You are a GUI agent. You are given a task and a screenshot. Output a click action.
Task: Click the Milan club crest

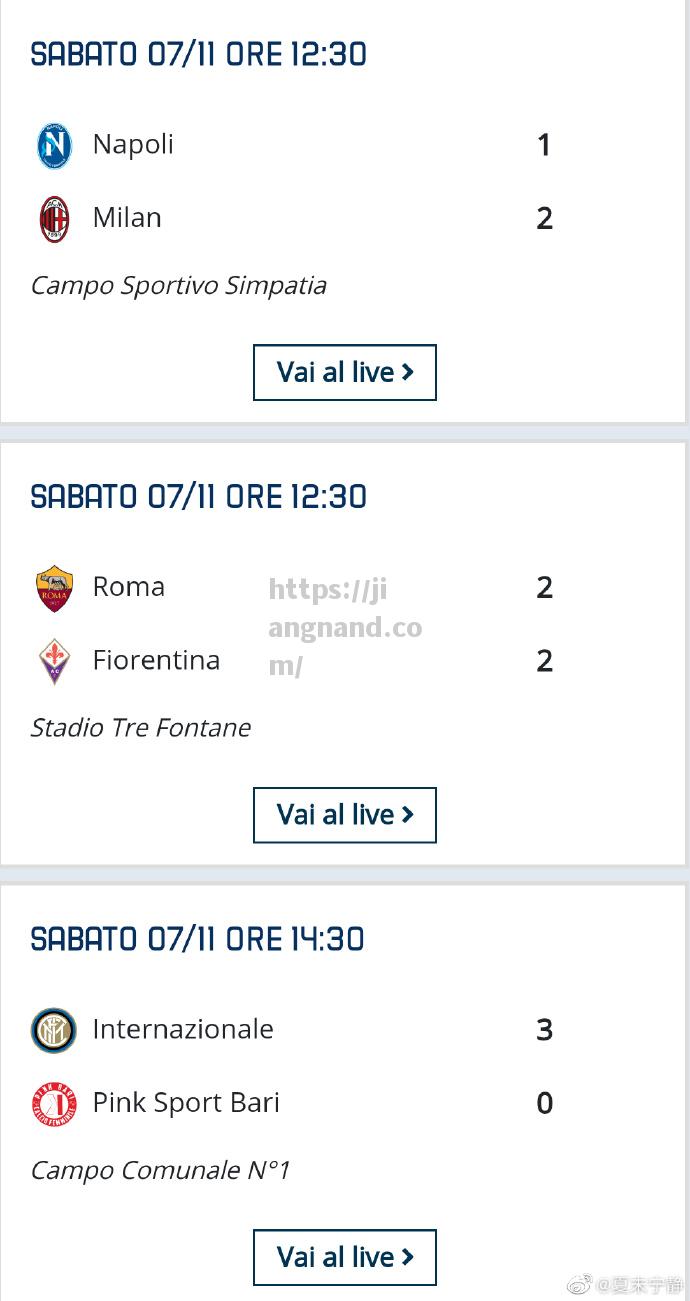pos(54,219)
